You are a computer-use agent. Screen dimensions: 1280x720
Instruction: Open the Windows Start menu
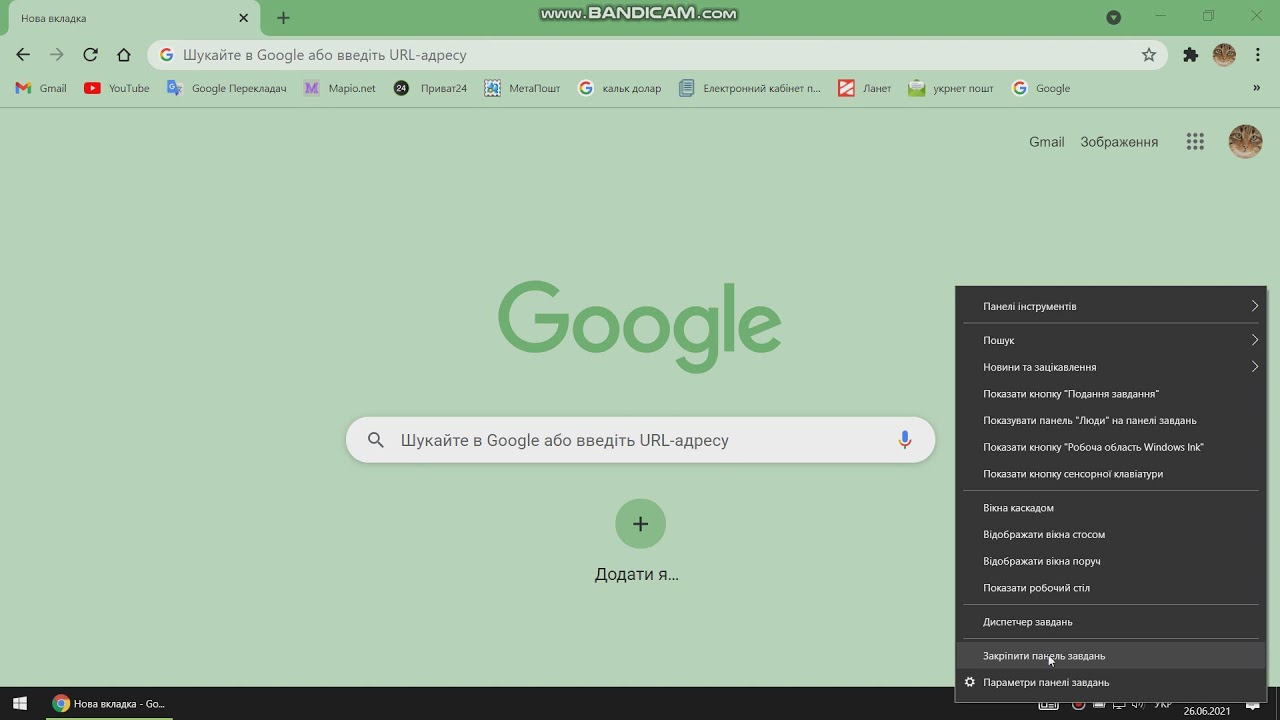(x=20, y=704)
